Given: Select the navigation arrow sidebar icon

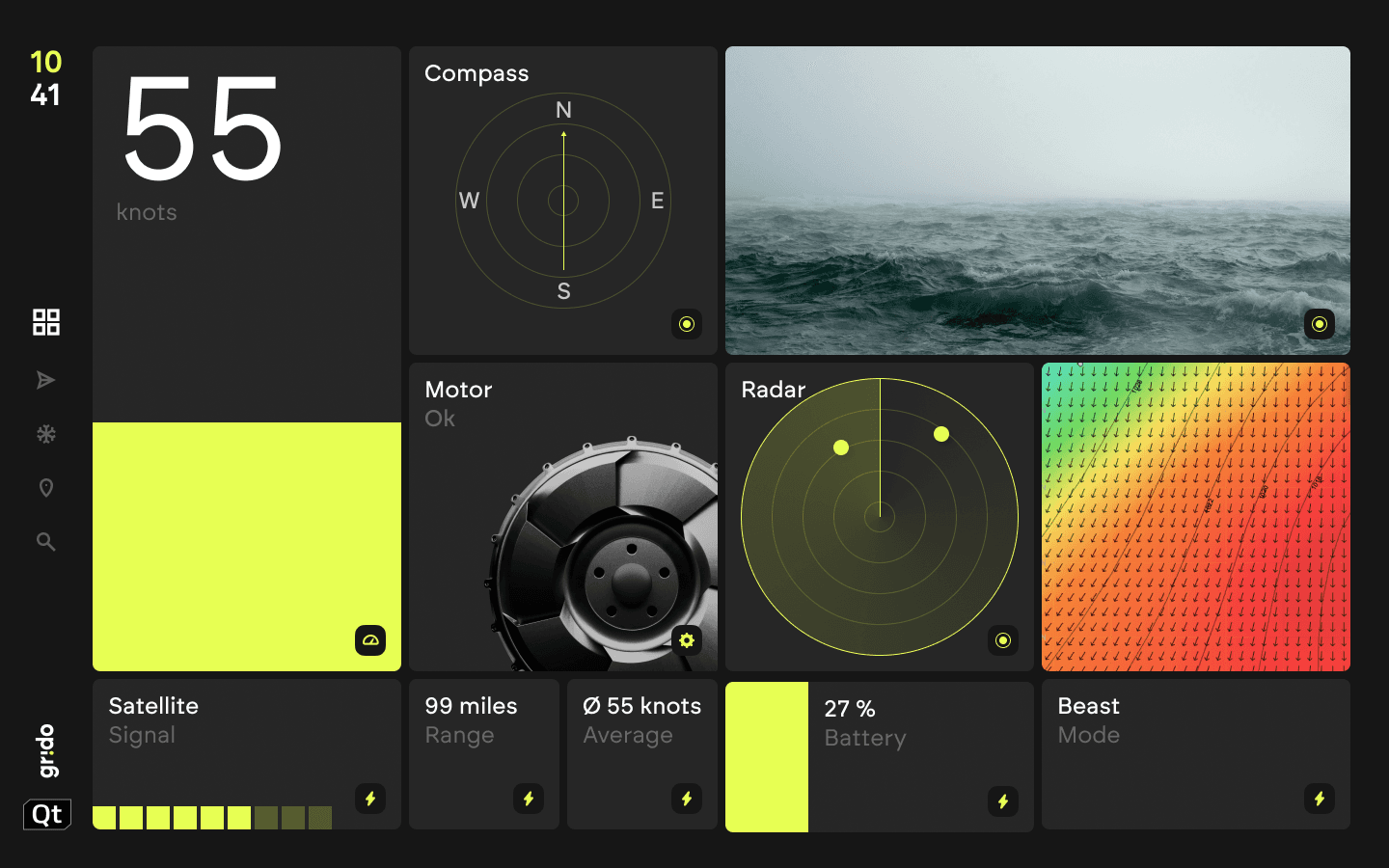Looking at the screenshot, I should click(x=45, y=380).
